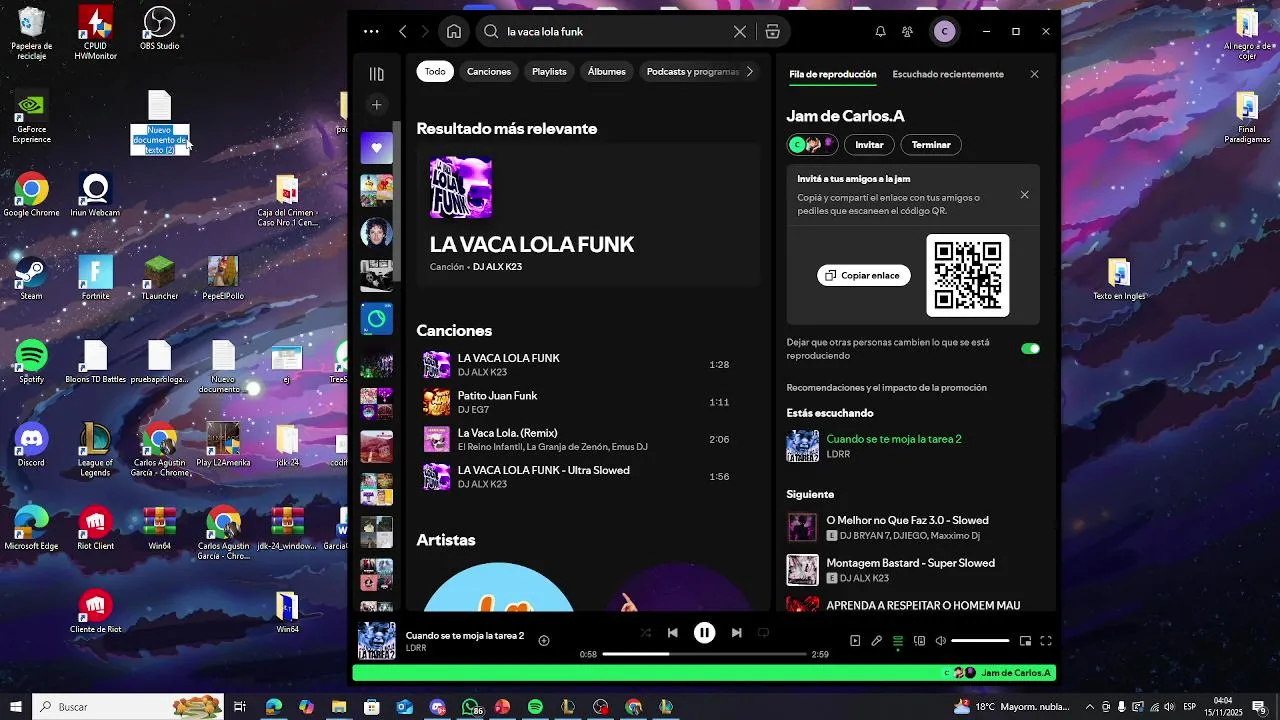
Task: Mute the Spotify volume
Action: [941, 641]
